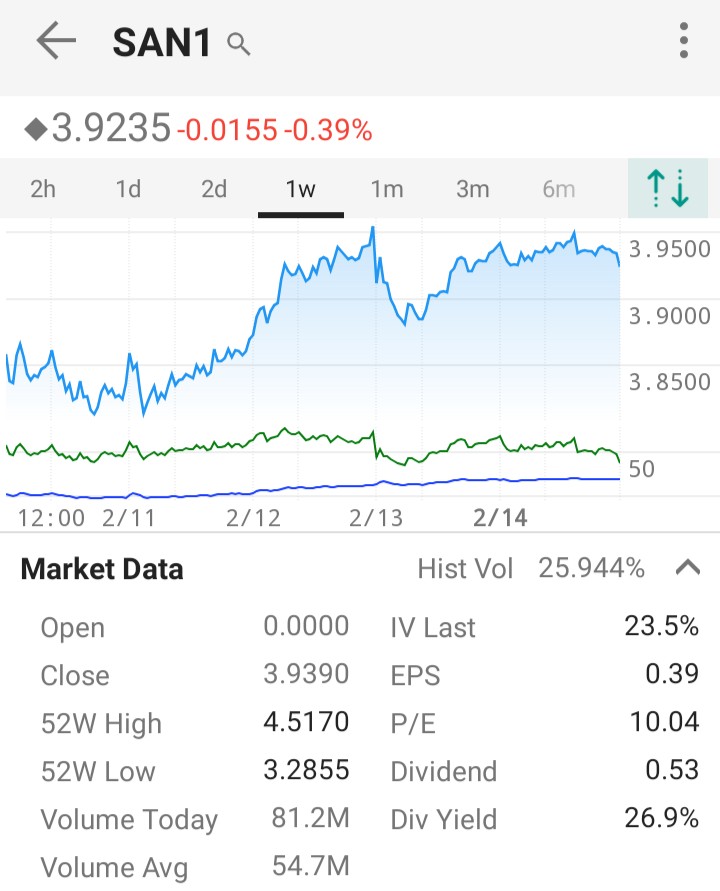Switch to 3m timeframe
The height and width of the screenshot is (891, 720).
click(x=472, y=189)
